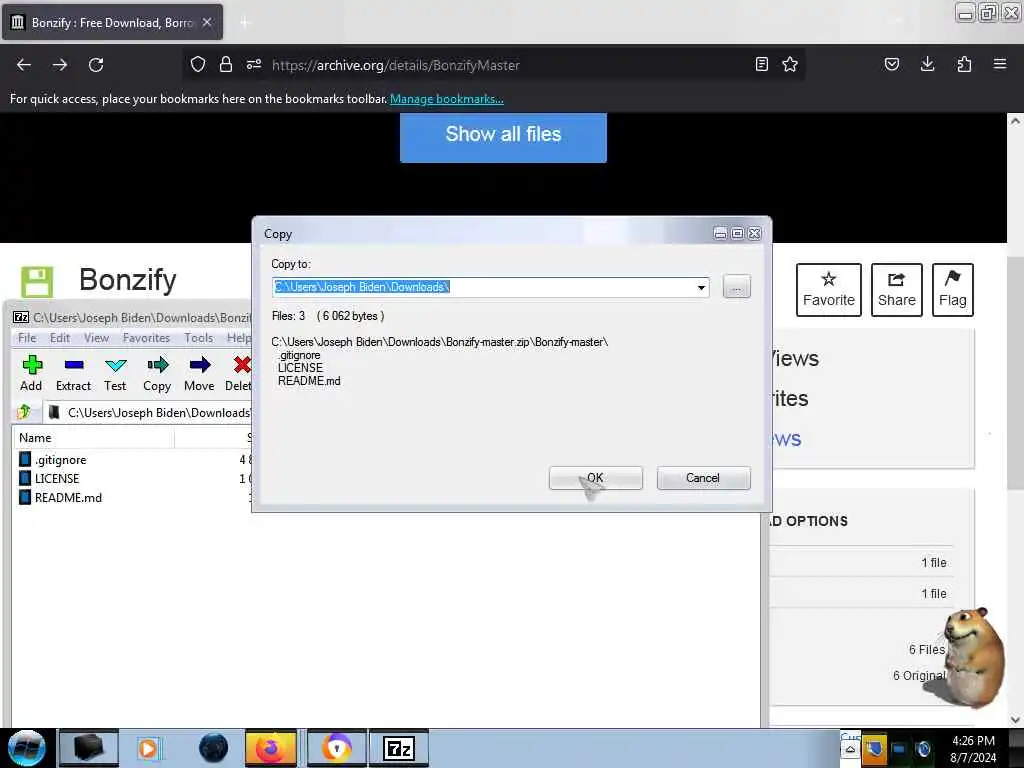Image resolution: width=1024 pixels, height=768 pixels.
Task: Open the Manage bookmarks link
Action: 447,99
